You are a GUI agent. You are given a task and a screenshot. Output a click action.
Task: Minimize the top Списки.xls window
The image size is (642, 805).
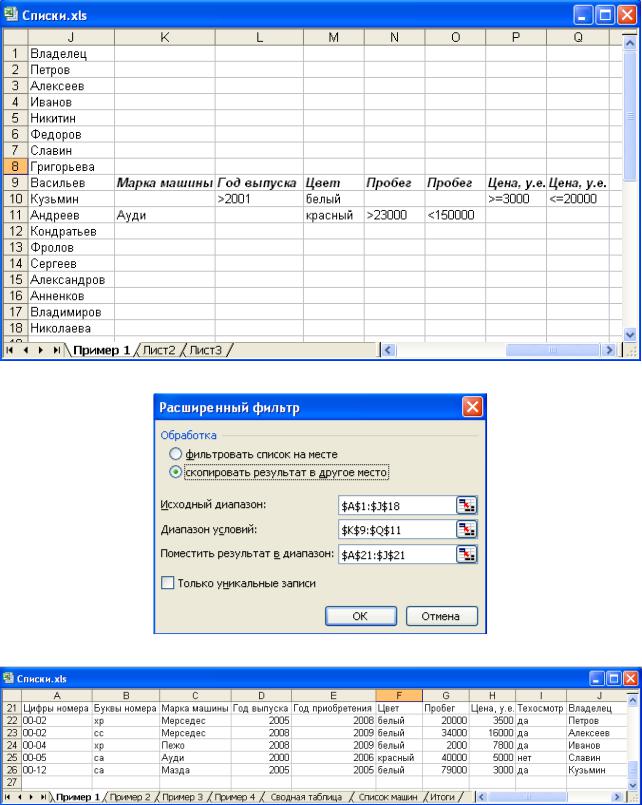point(582,15)
